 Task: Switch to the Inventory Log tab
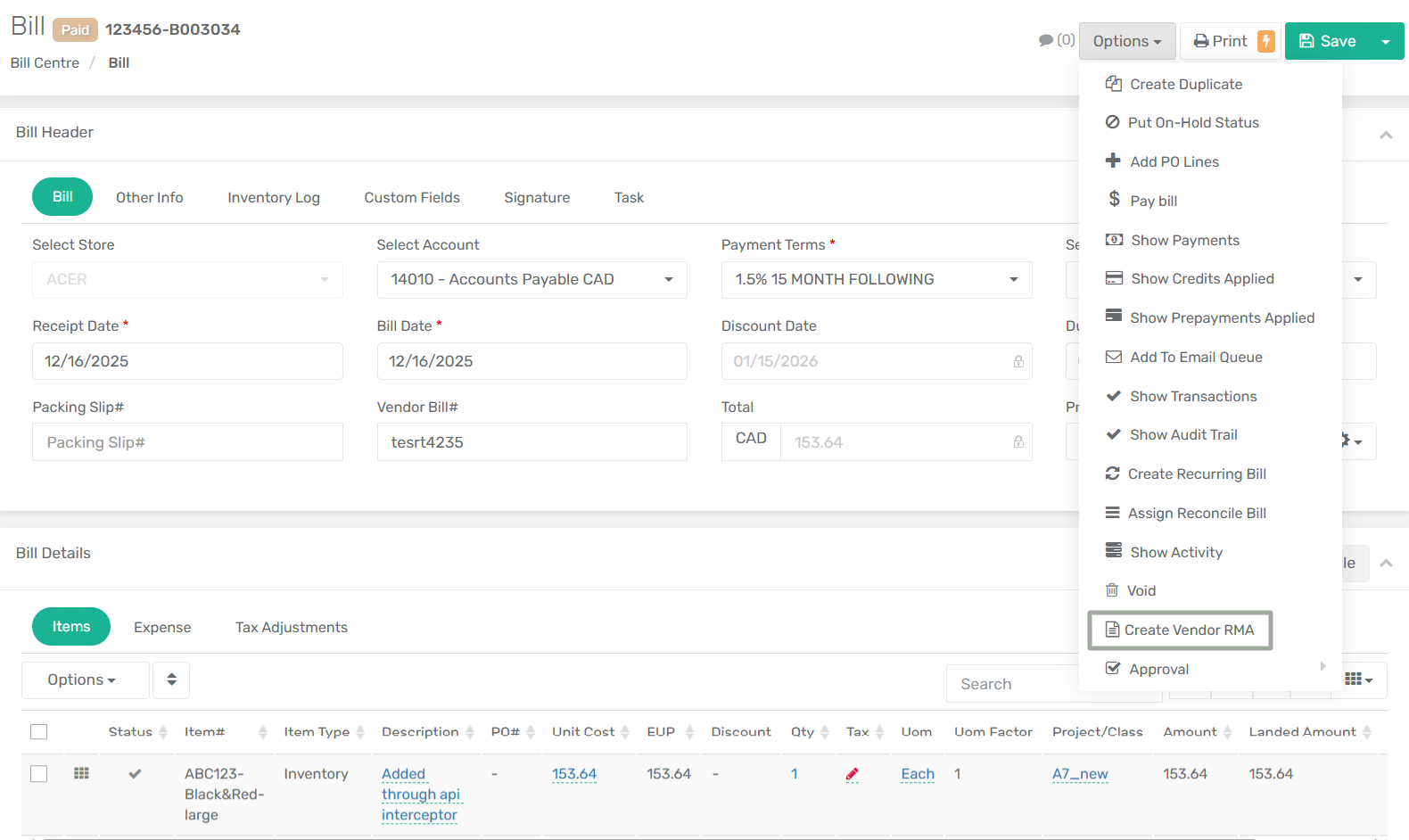coord(273,198)
